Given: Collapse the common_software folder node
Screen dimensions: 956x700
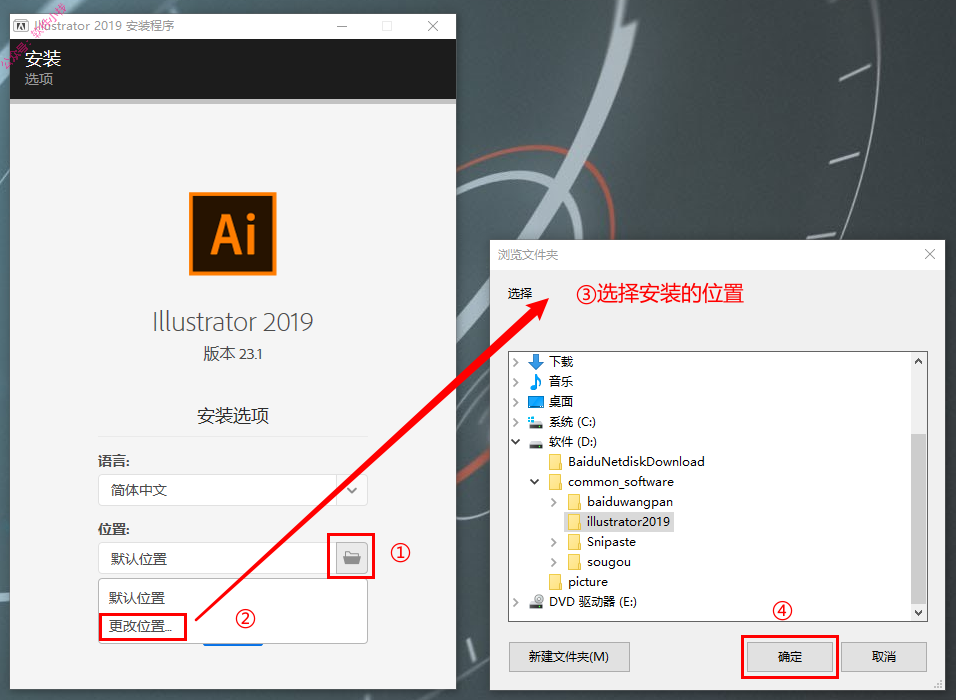Looking at the screenshot, I should click(535, 482).
